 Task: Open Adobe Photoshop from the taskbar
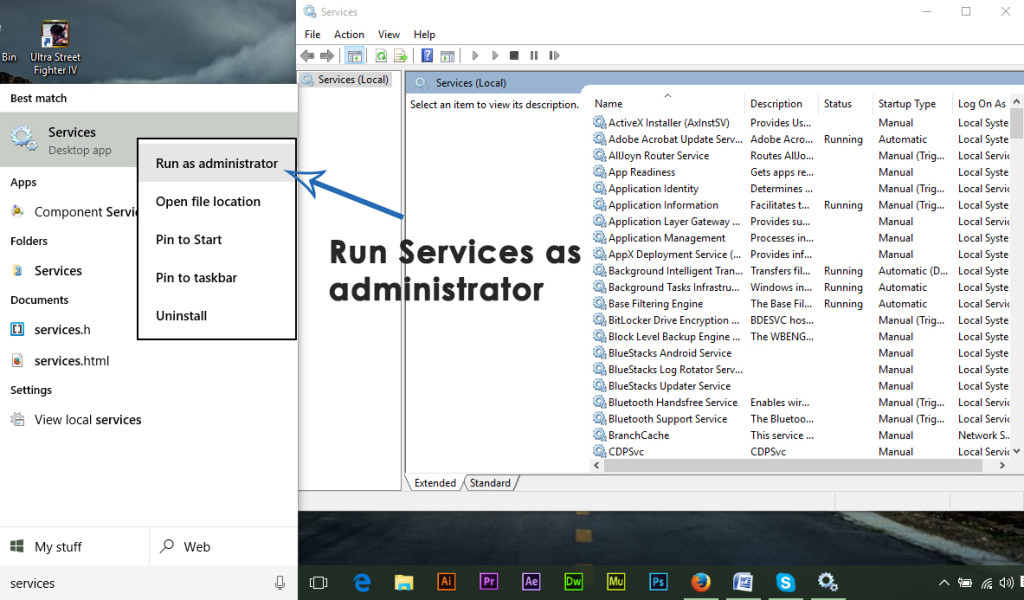(x=658, y=582)
